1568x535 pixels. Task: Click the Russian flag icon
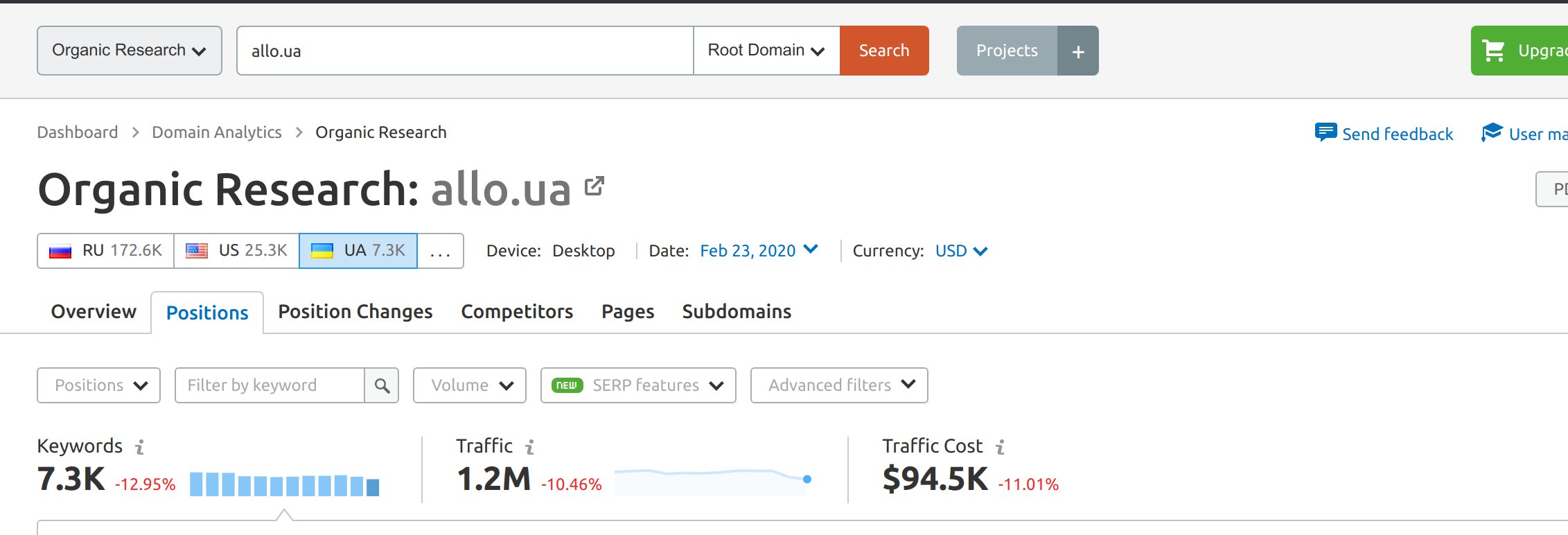60,251
